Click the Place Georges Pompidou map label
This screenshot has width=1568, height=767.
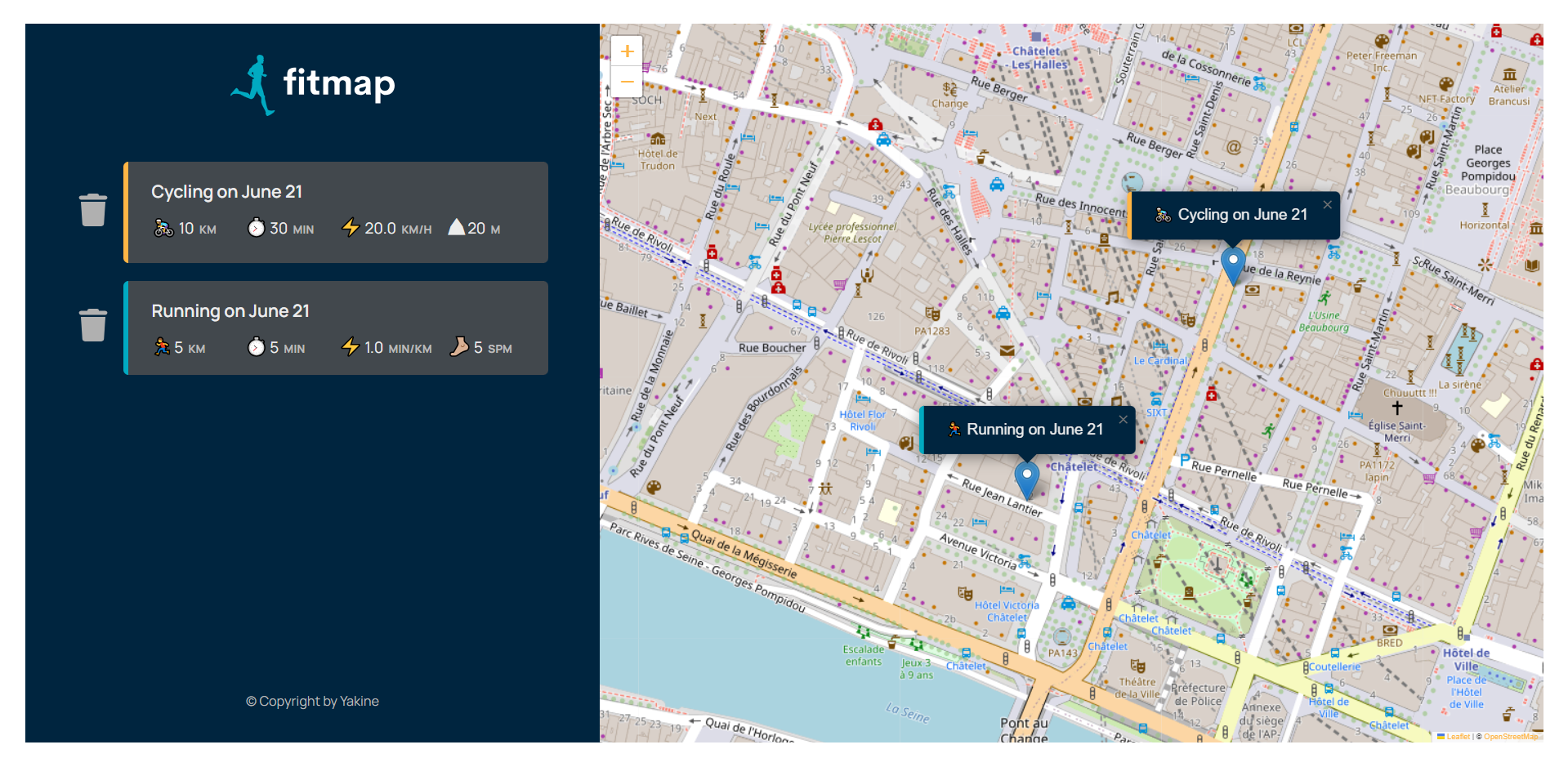point(1488,163)
